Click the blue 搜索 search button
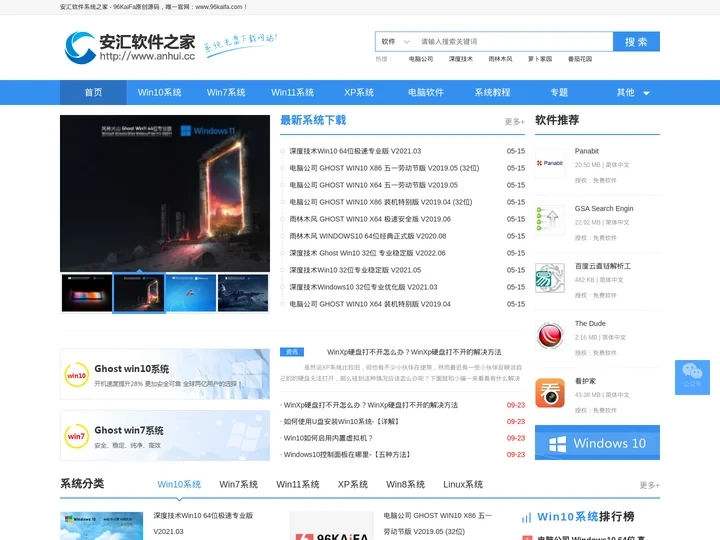The height and width of the screenshot is (540, 720). click(x=636, y=41)
